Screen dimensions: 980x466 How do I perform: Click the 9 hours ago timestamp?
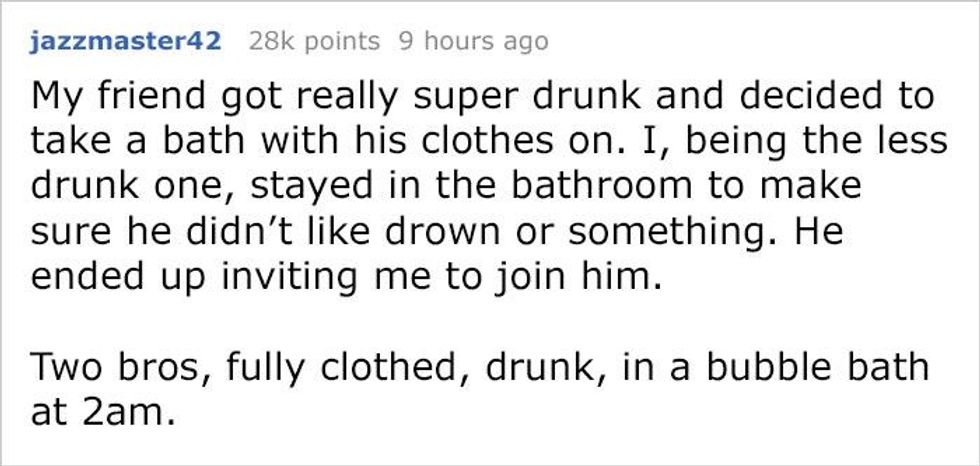point(473,42)
